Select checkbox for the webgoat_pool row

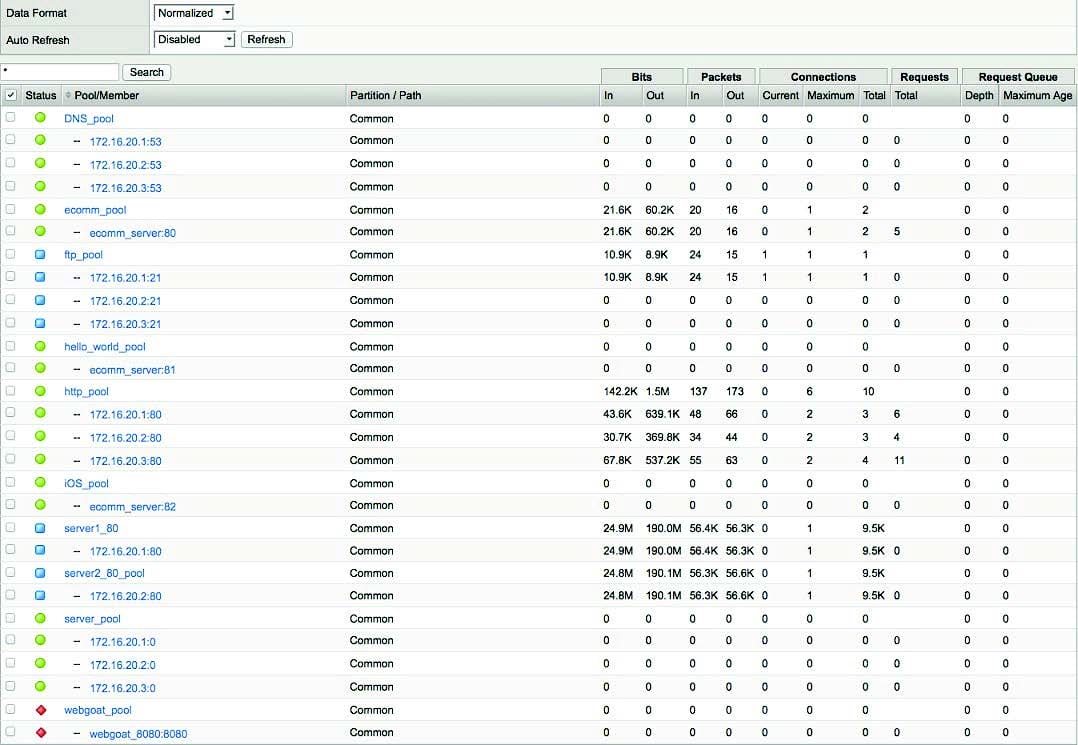click(x=11, y=709)
